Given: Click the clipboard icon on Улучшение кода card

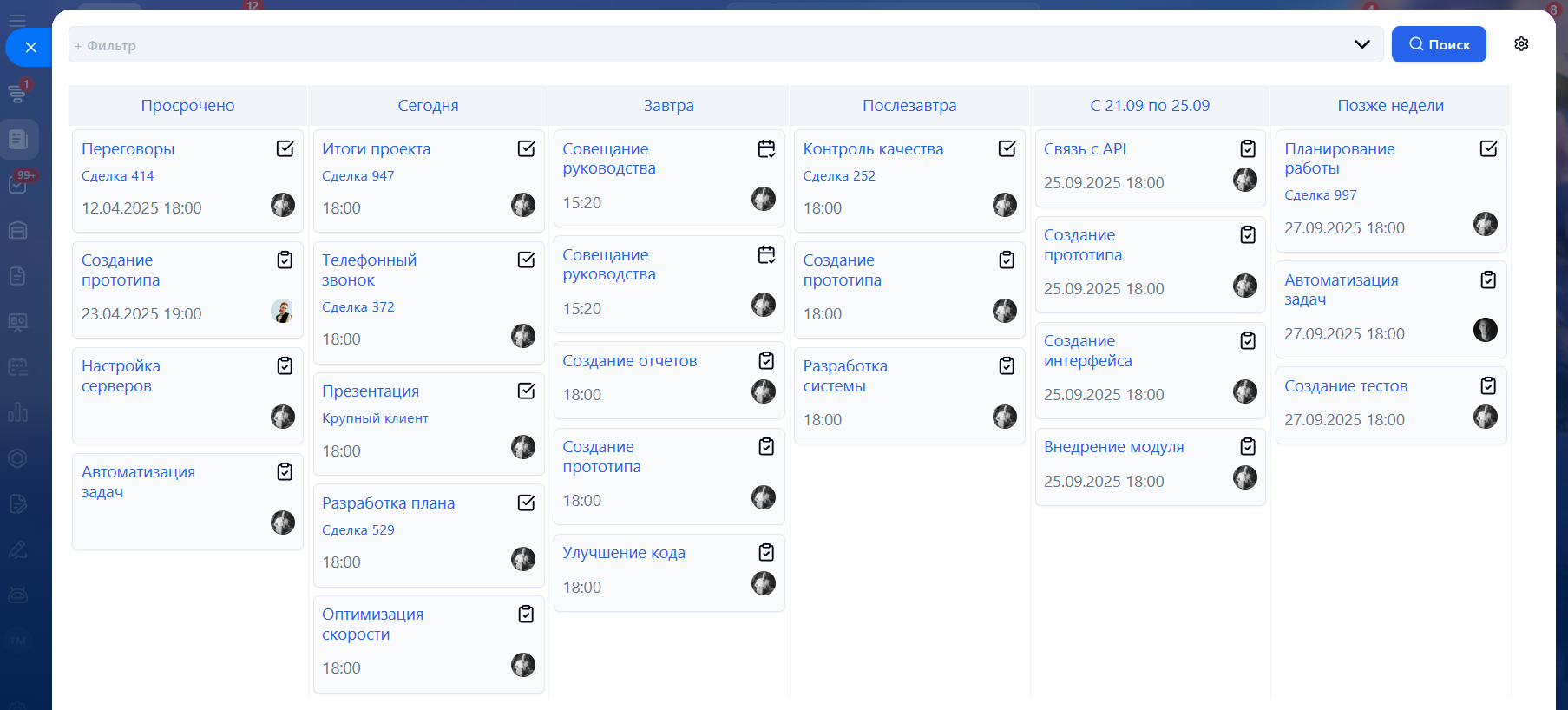Looking at the screenshot, I should coord(766,553).
